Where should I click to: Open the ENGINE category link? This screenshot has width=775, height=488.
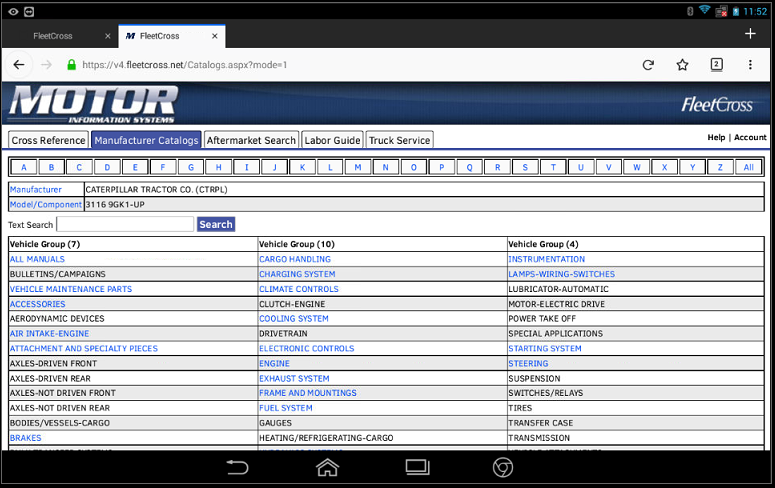tap(274, 363)
